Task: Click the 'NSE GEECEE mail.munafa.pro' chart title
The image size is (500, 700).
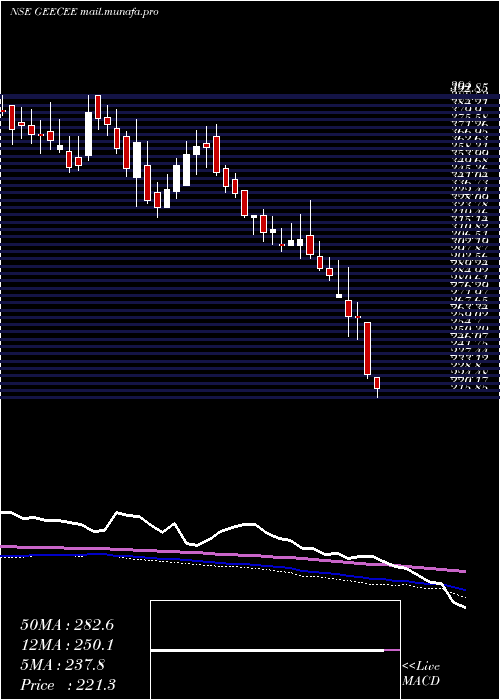Action: [84, 12]
